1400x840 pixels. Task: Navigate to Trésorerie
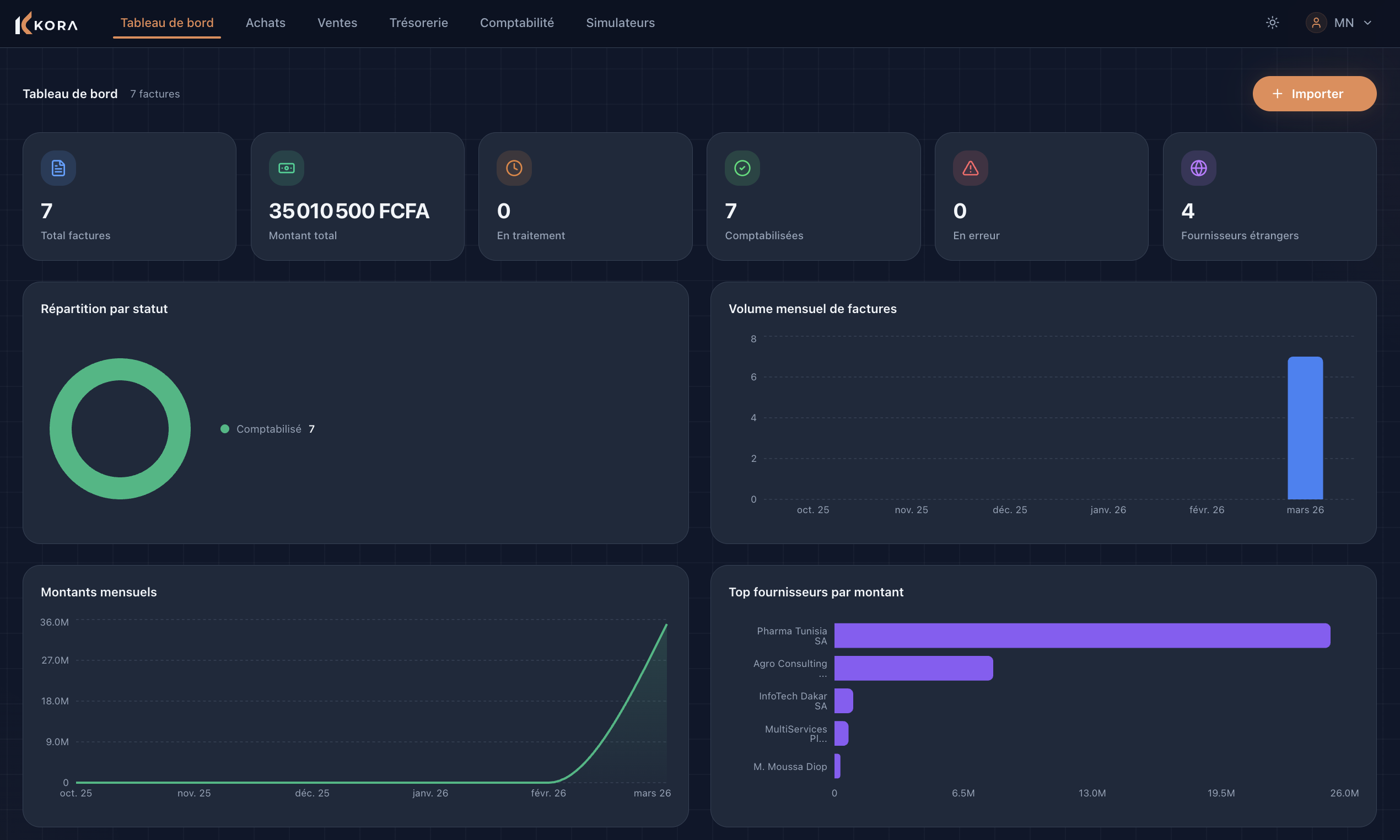coord(419,23)
